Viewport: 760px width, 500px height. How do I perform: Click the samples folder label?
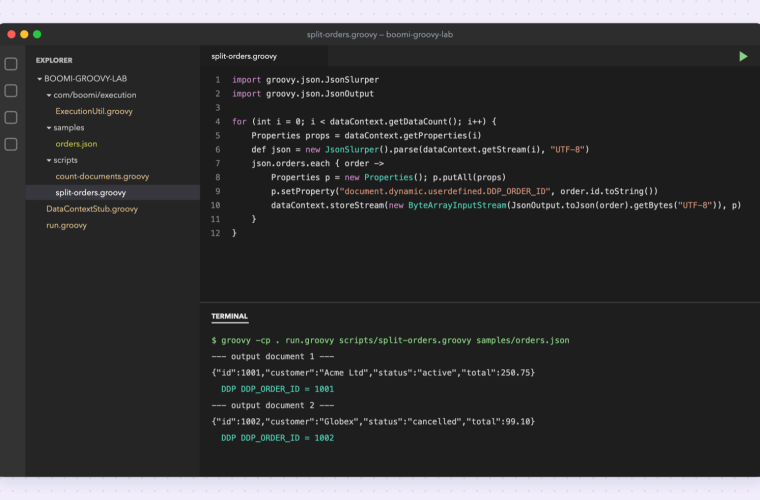click(69, 127)
